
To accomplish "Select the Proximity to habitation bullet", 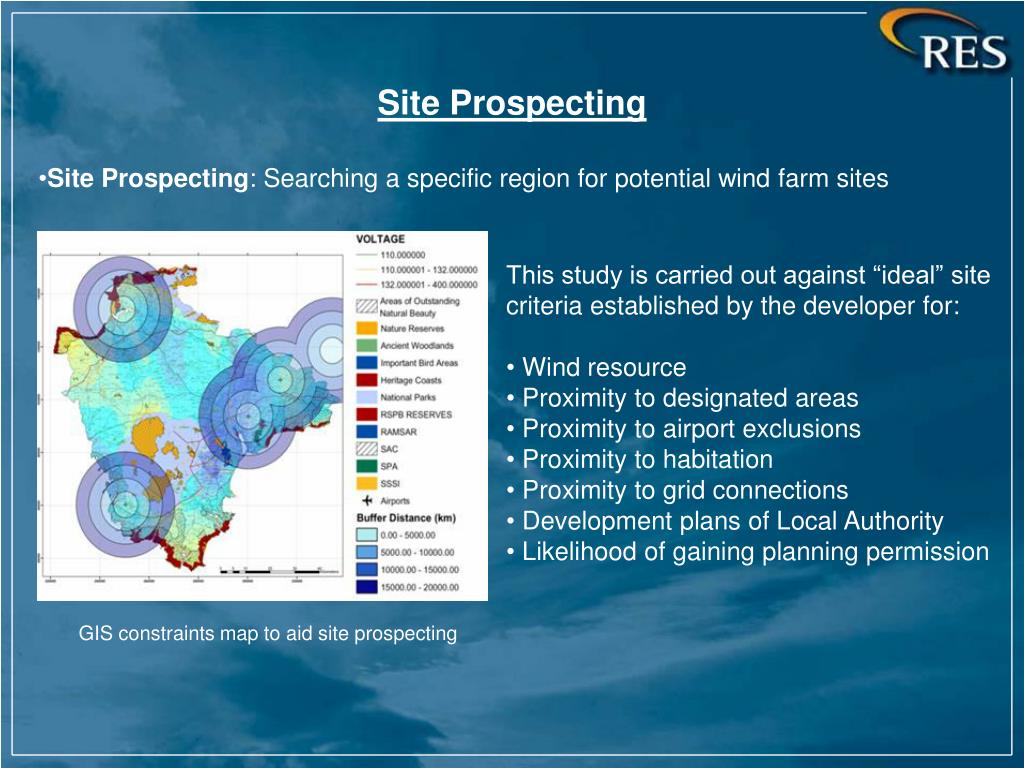I will pyautogui.click(x=640, y=459).
